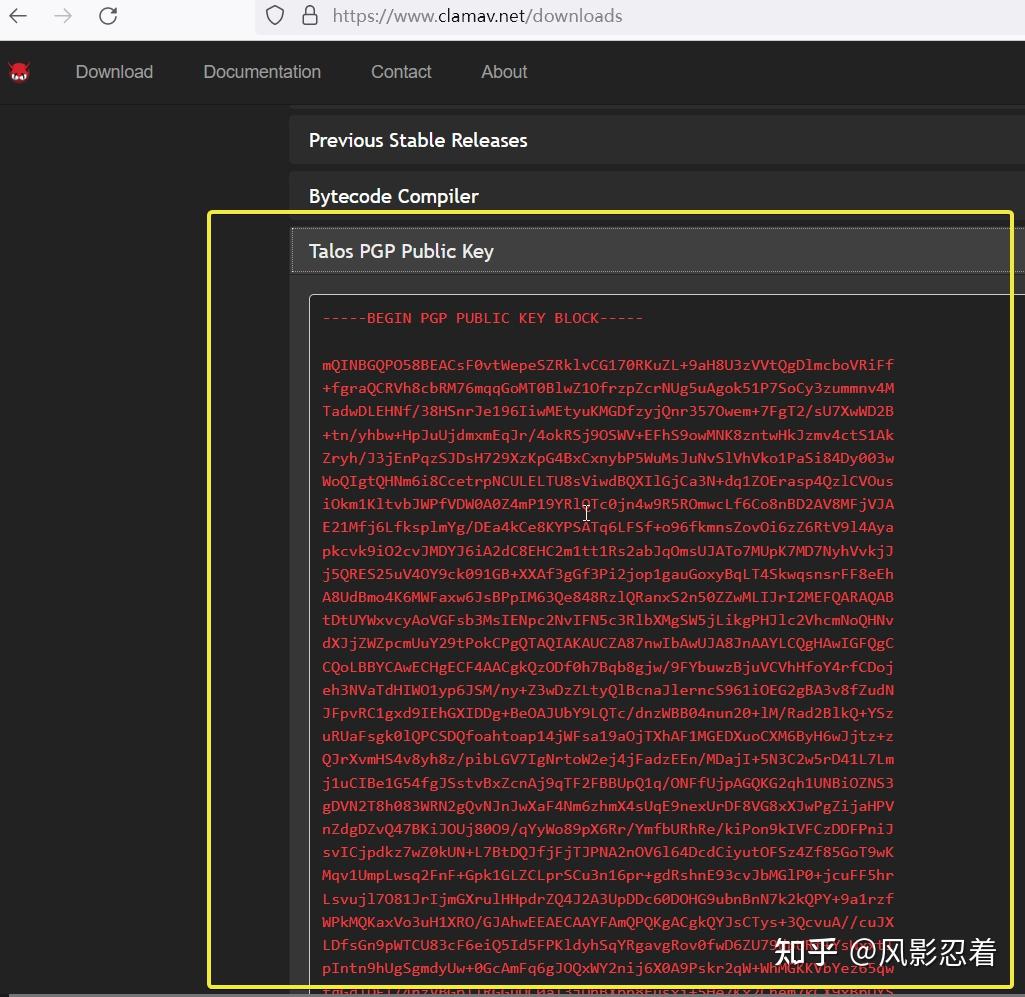Click the key line starting WPkMQKaxVo3uH1XRO

(608, 922)
